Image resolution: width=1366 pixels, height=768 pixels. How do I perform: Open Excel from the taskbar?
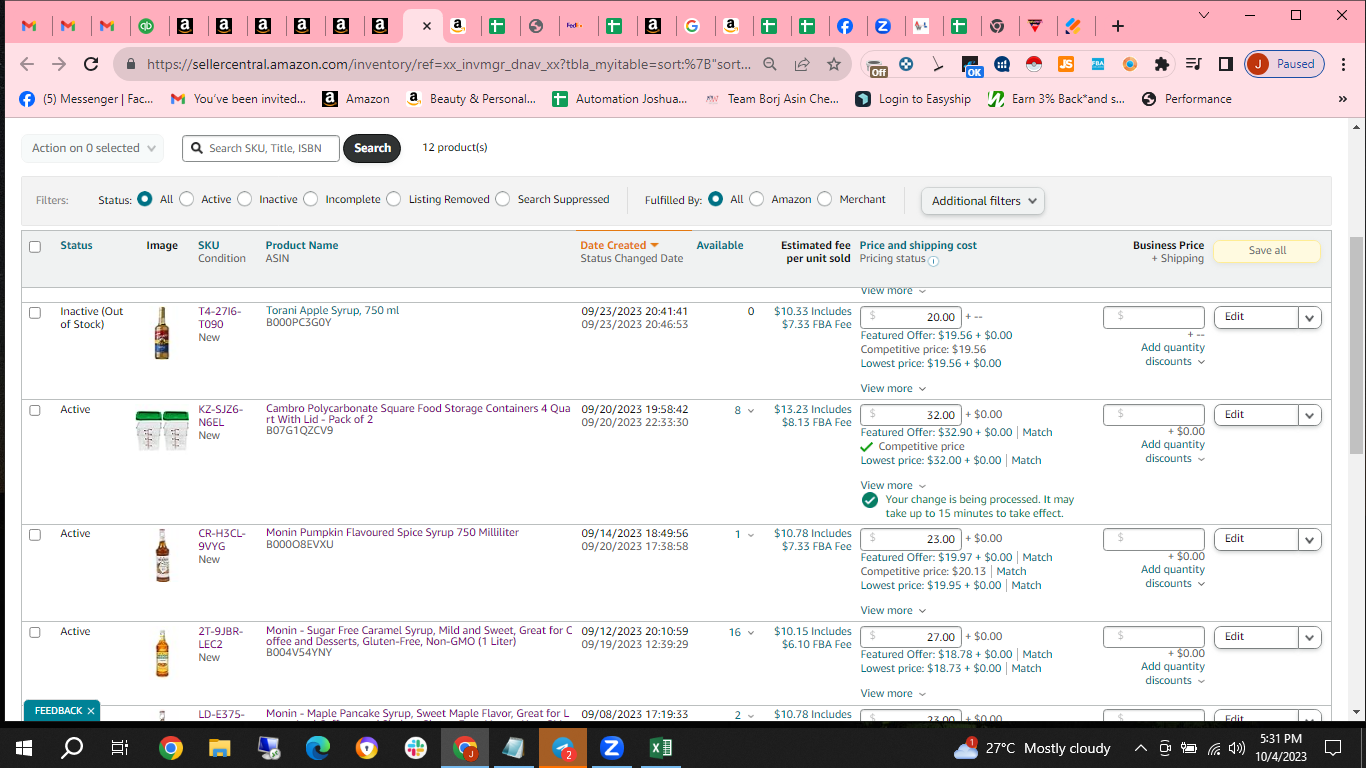click(x=661, y=748)
